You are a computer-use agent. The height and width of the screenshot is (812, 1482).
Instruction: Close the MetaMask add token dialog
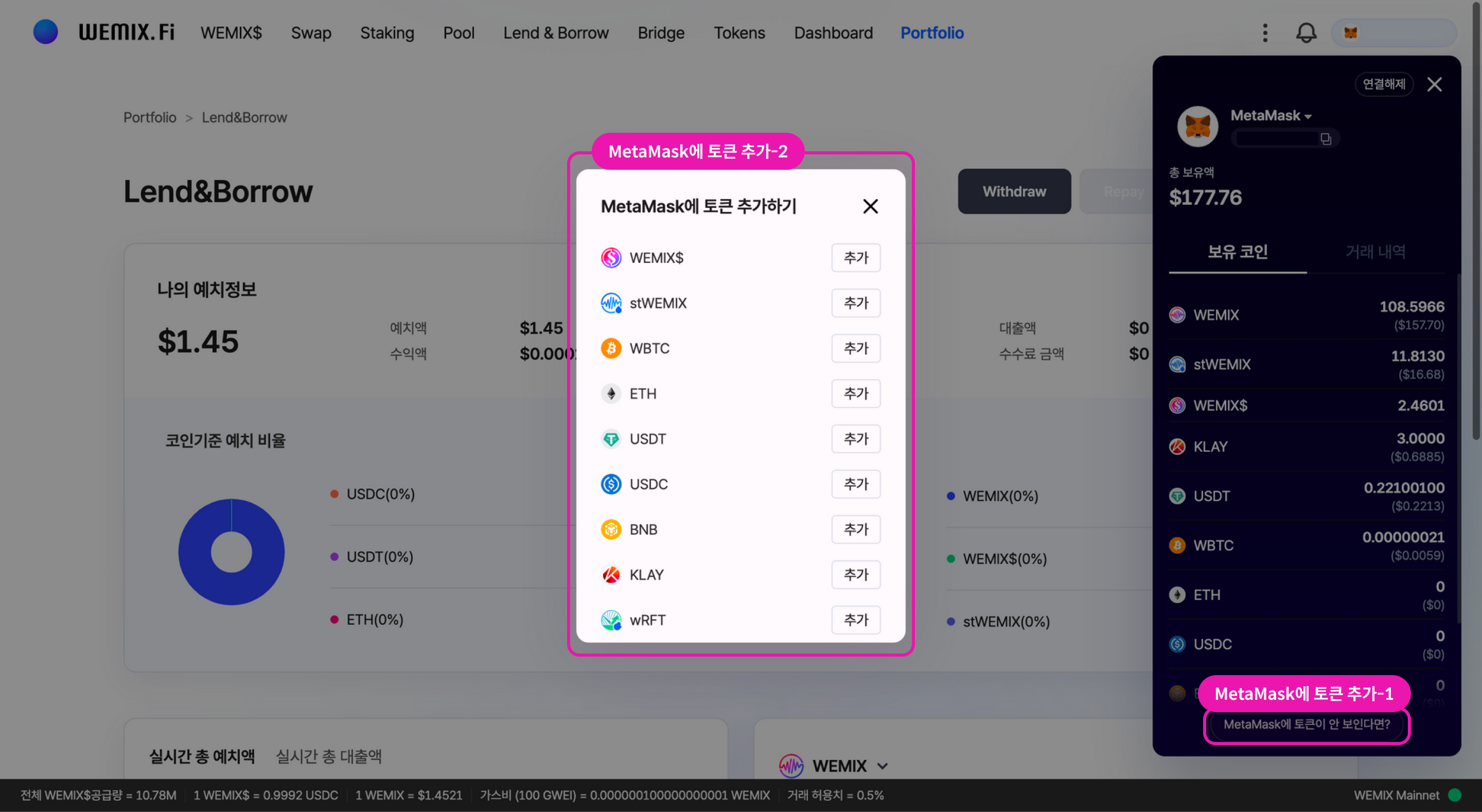pos(870,206)
